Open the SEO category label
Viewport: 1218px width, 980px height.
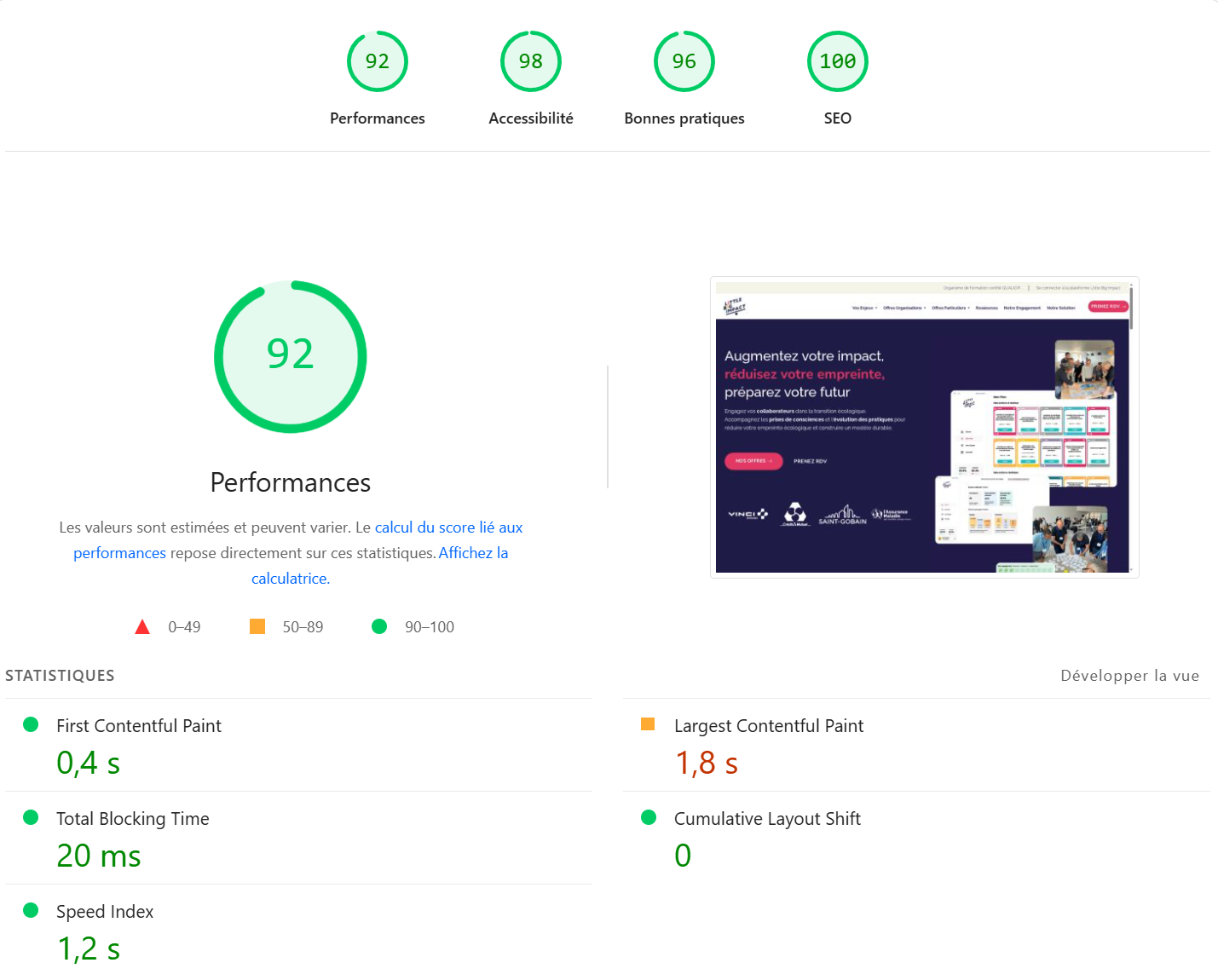click(x=838, y=118)
